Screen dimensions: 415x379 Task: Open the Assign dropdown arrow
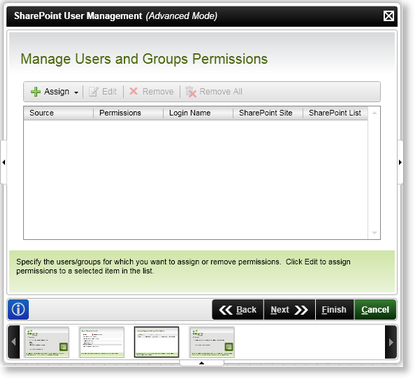(76, 93)
